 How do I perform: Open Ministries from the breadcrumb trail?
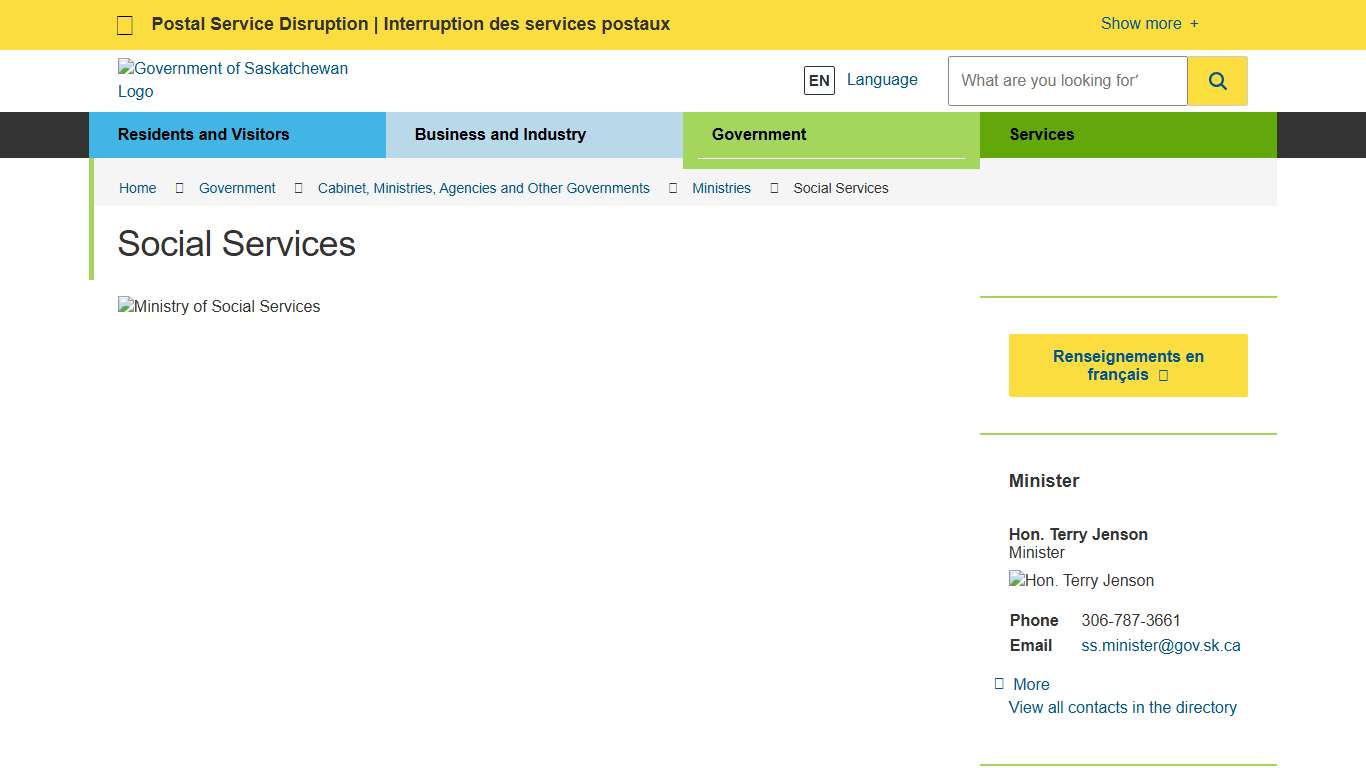721,188
